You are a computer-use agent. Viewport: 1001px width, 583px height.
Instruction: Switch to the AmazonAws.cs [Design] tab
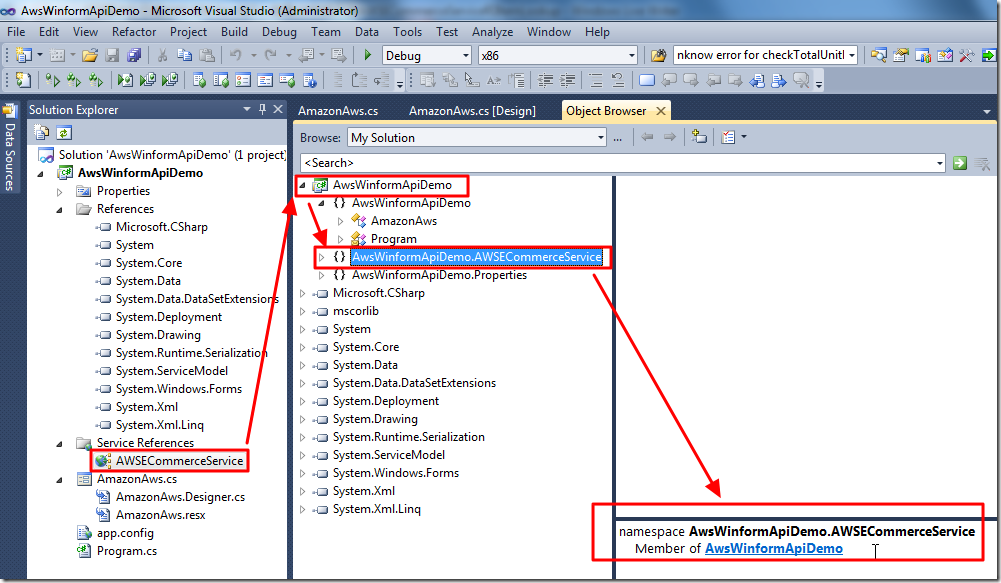(x=472, y=111)
